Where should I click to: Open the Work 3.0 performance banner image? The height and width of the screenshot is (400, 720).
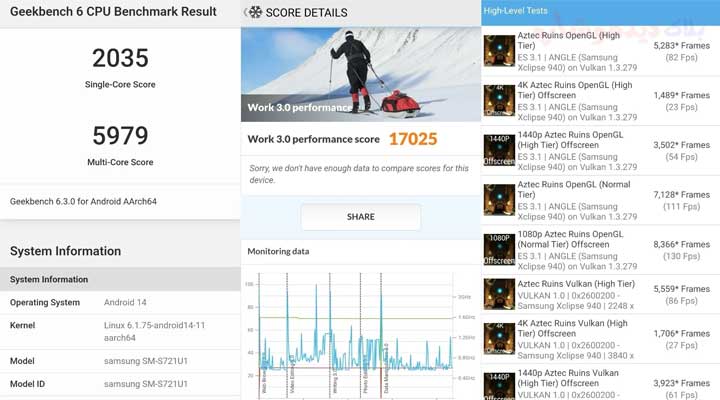360,74
